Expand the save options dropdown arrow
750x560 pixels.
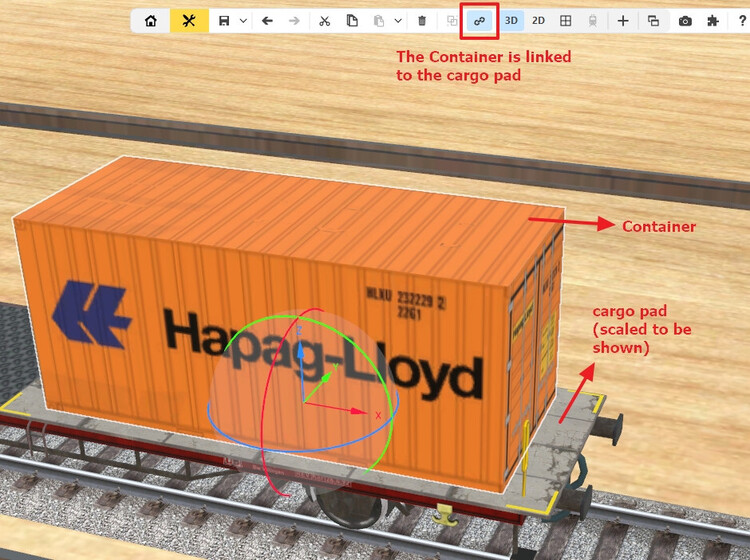pos(243,21)
